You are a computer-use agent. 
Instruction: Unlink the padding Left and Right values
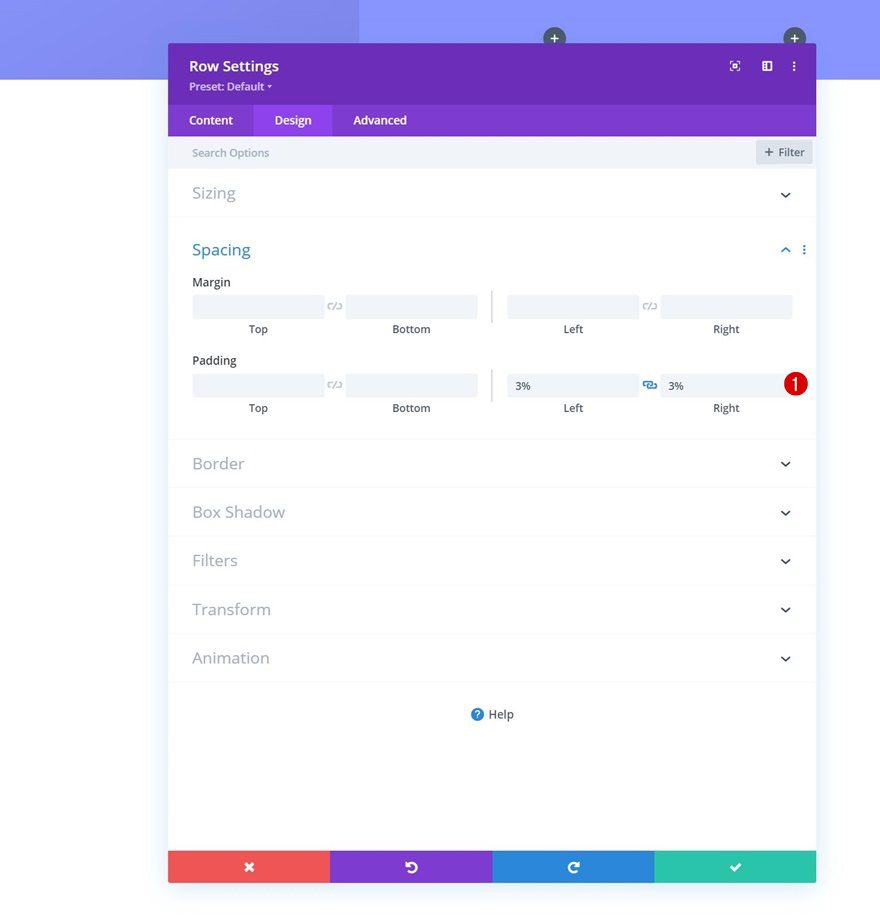pyautogui.click(x=649, y=385)
